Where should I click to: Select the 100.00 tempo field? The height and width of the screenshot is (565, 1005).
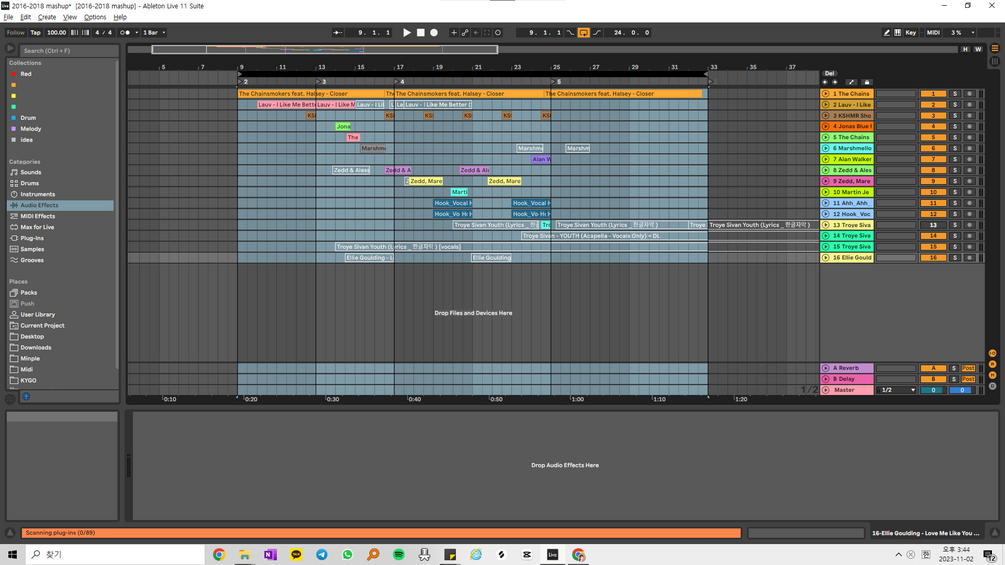coord(56,33)
